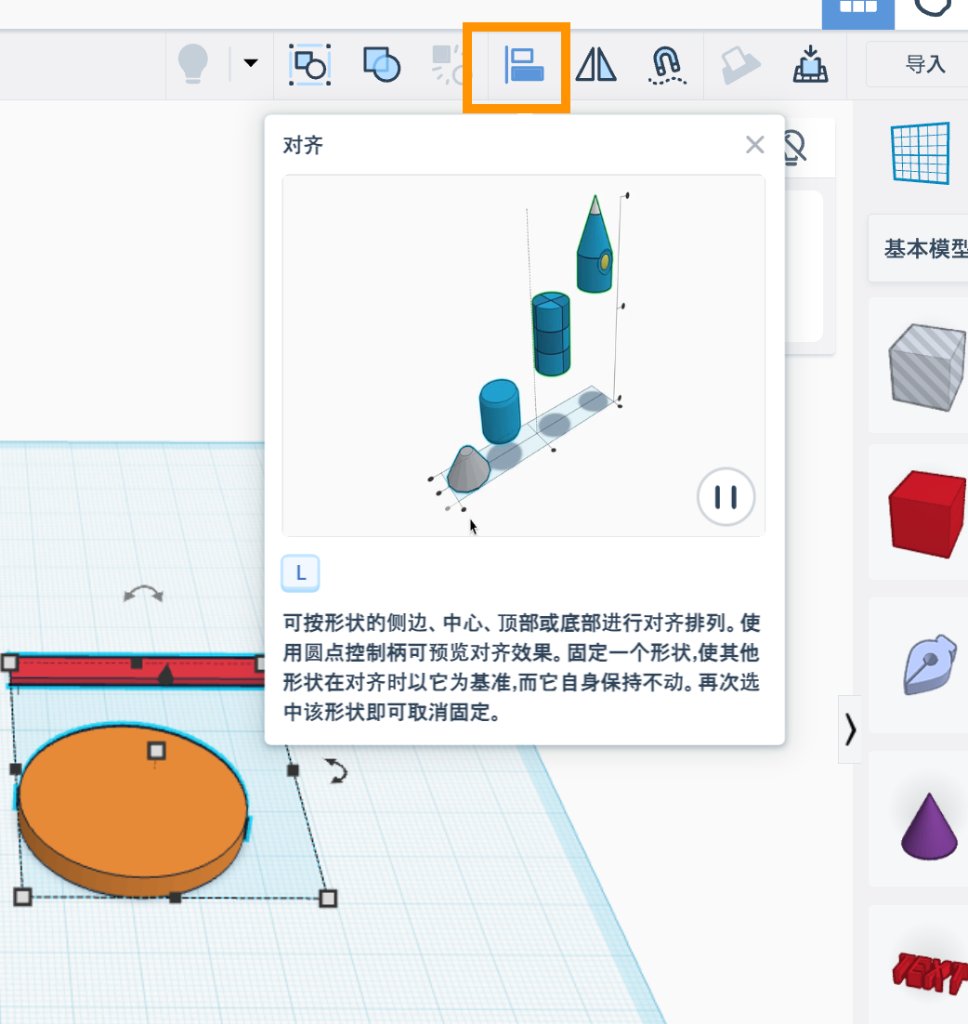Pick the red box shape
Image resolution: width=968 pixels, height=1024 pixels.
pos(926,513)
